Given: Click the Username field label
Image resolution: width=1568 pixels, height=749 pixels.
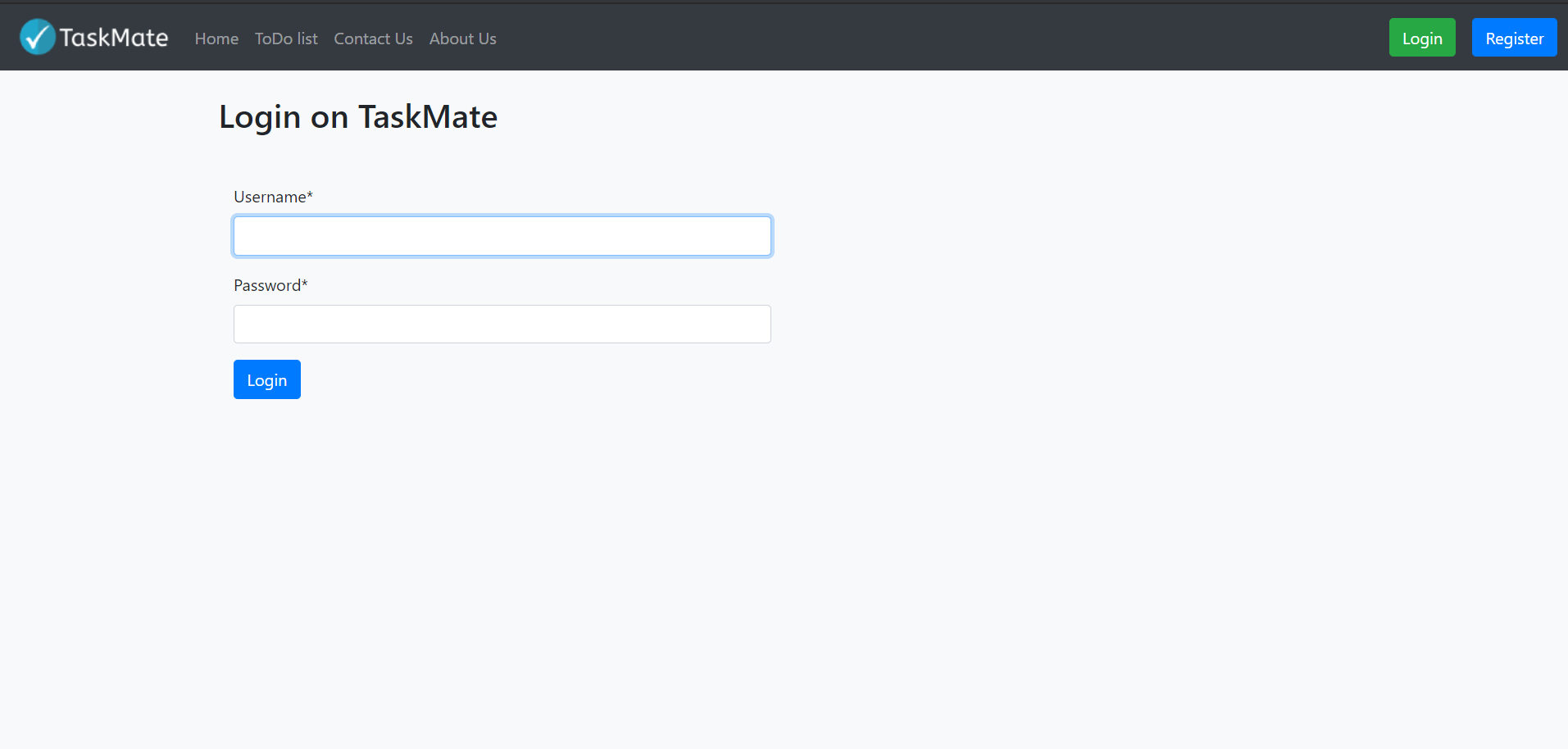Looking at the screenshot, I should (273, 197).
